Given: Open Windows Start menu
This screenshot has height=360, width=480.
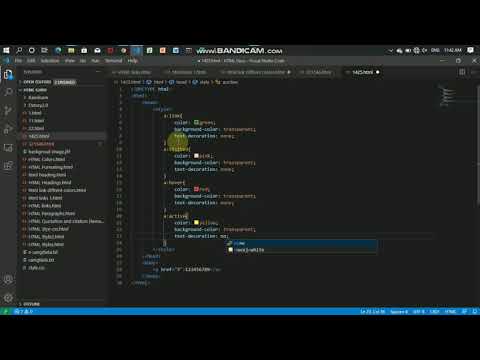Looking at the screenshot, I should click(6, 50).
